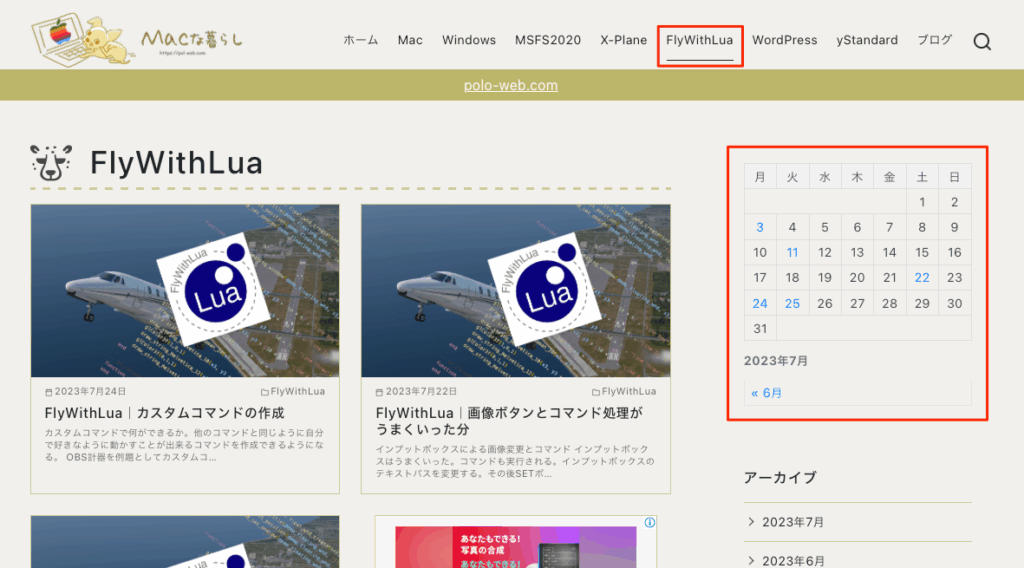
Task: Click the Mac na Kurashi site logo
Action: click(x=136, y=39)
